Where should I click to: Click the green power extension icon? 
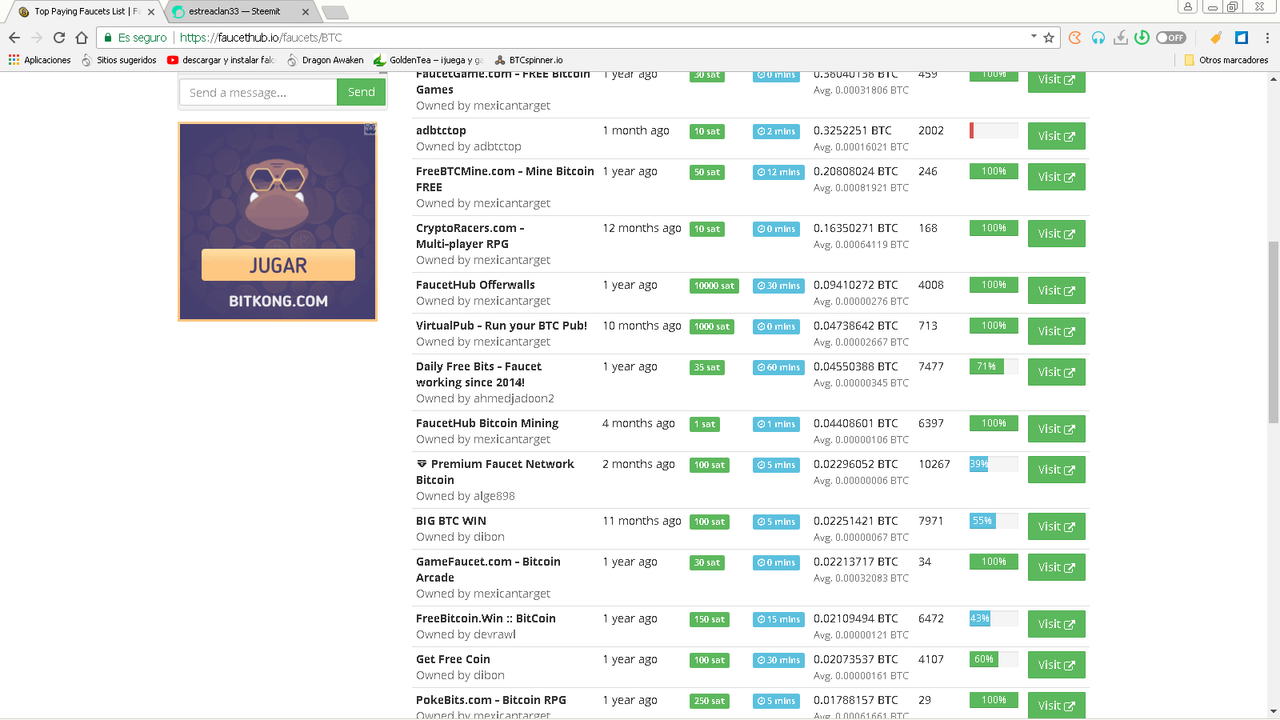tap(1142, 38)
